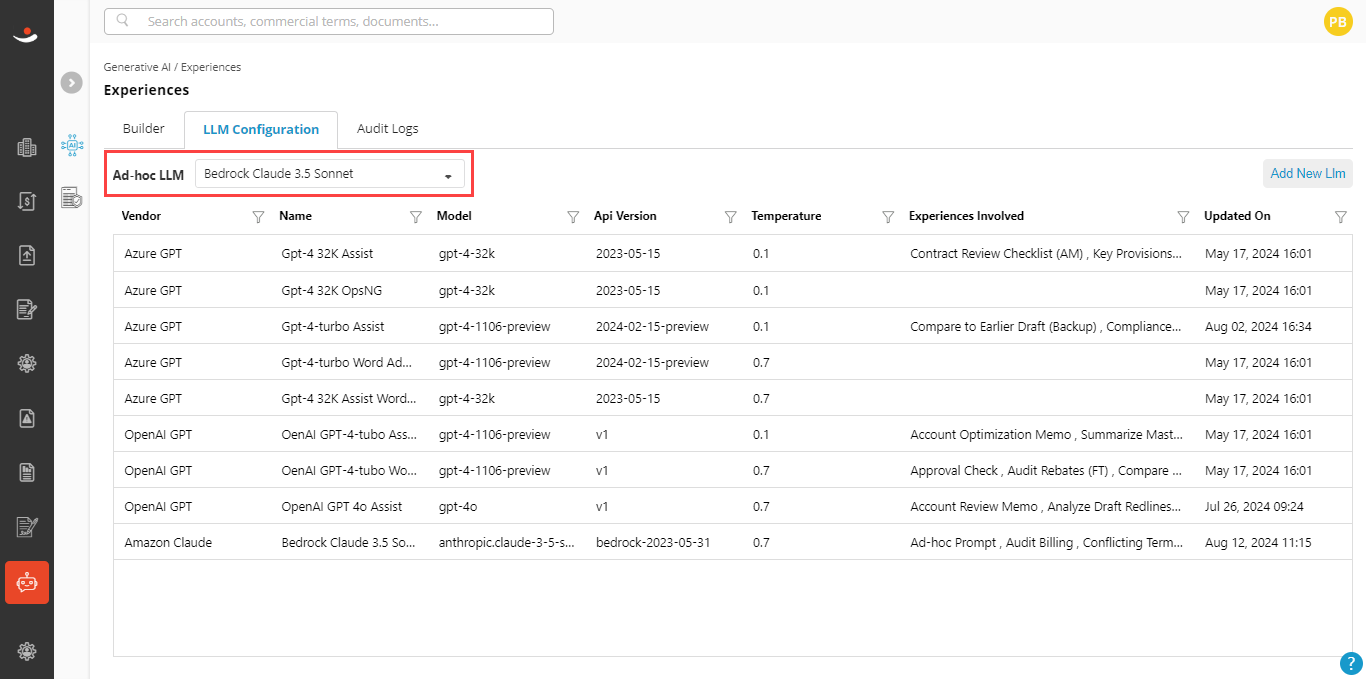Select the checklist document icon below AI icon
The image size is (1366, 679).
point(72,197)
